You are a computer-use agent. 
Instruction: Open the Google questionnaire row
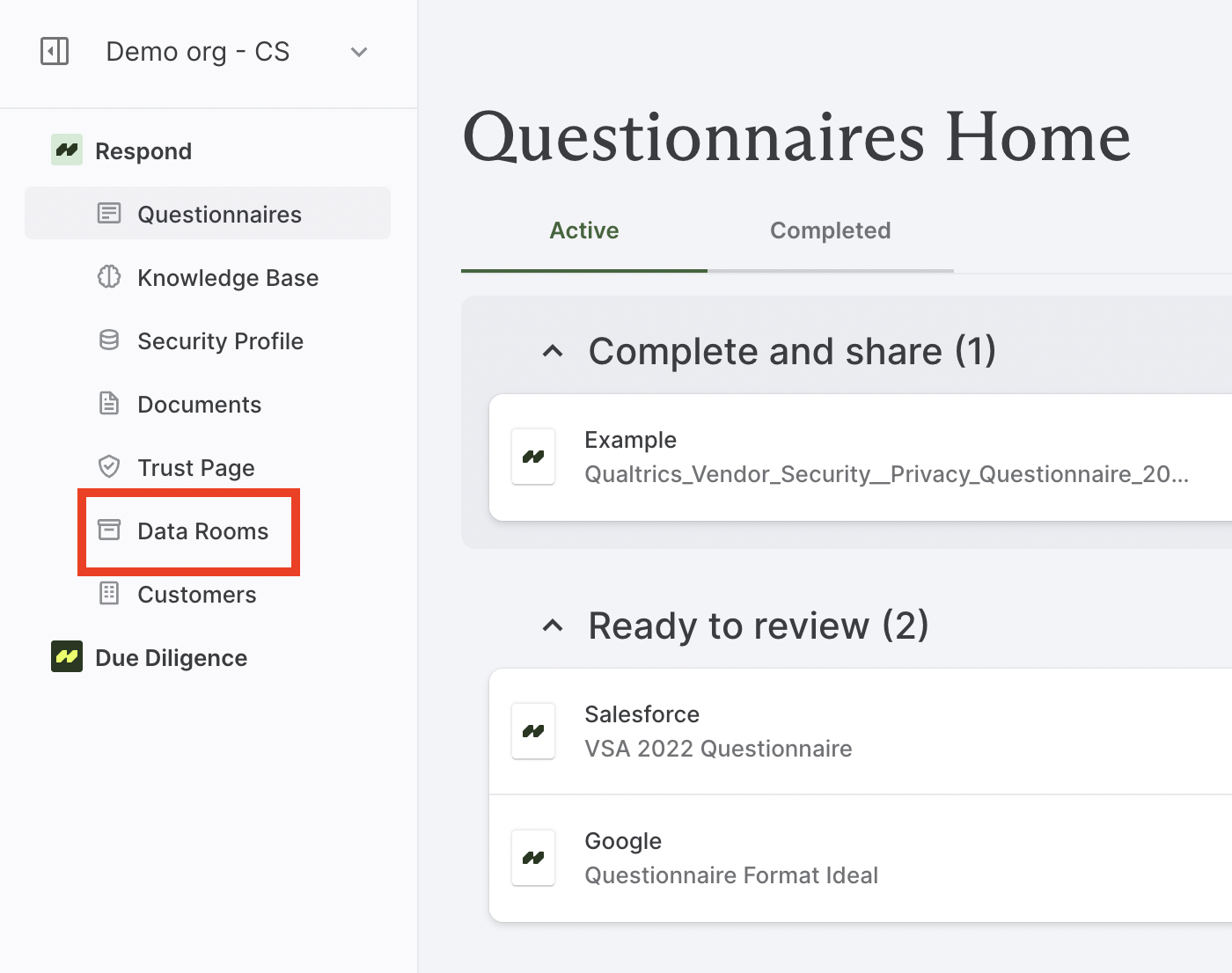tap(861, 859)
